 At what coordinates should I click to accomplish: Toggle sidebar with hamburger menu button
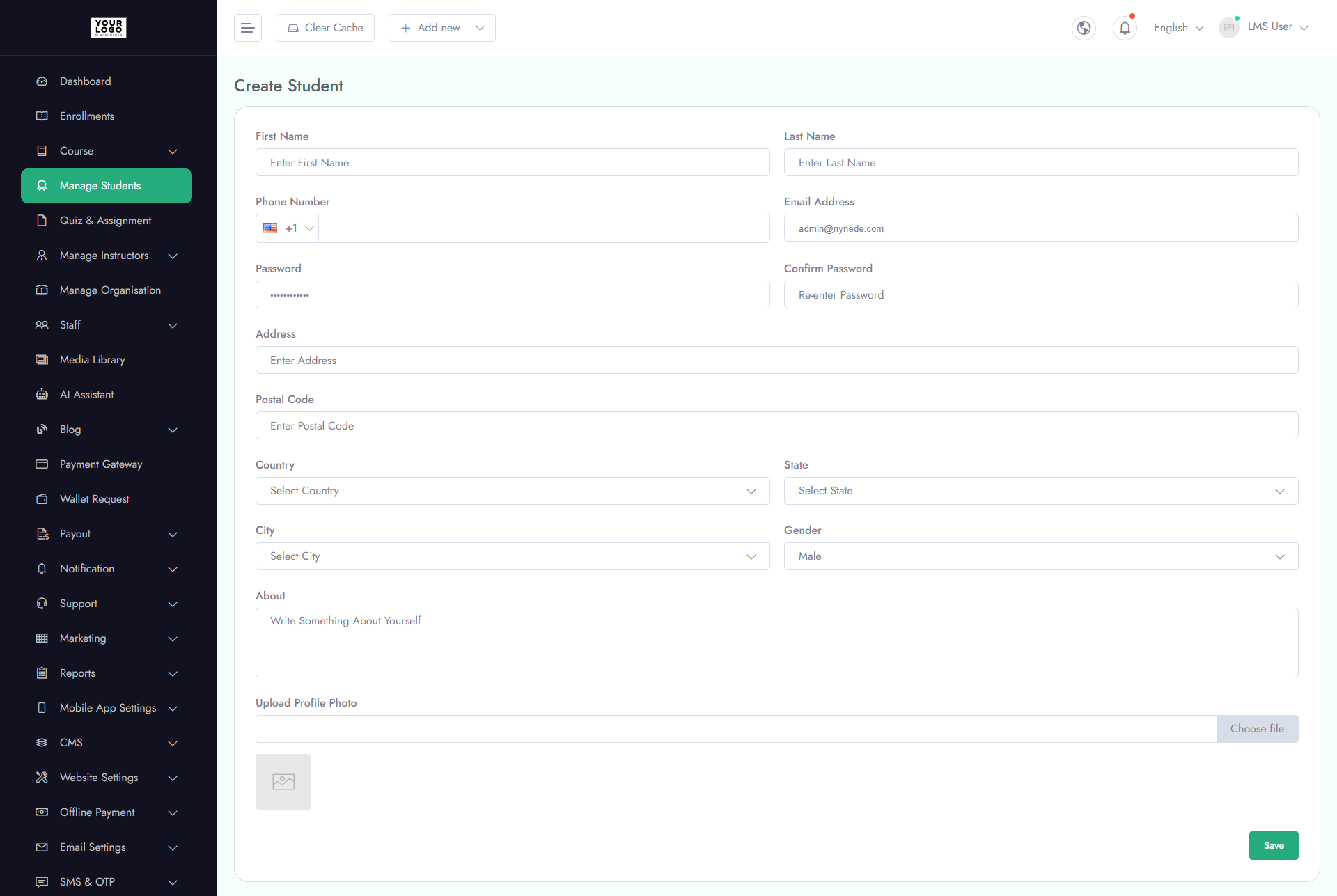247,28
